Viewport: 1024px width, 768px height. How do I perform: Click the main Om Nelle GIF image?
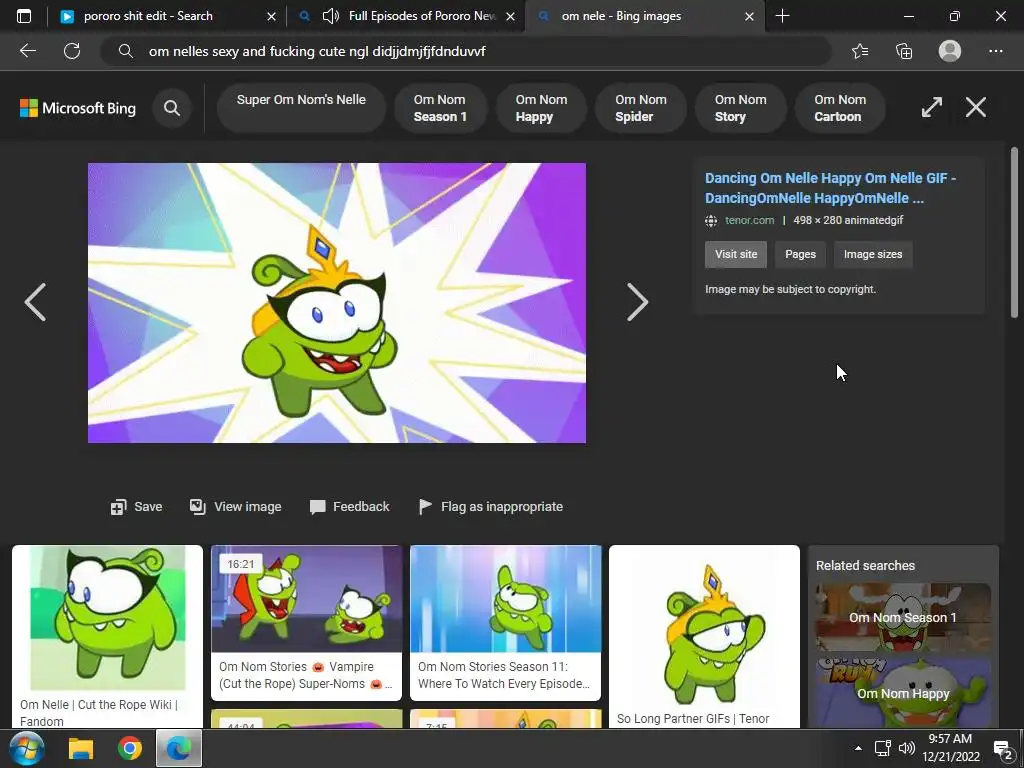click(x=337, y=303)
